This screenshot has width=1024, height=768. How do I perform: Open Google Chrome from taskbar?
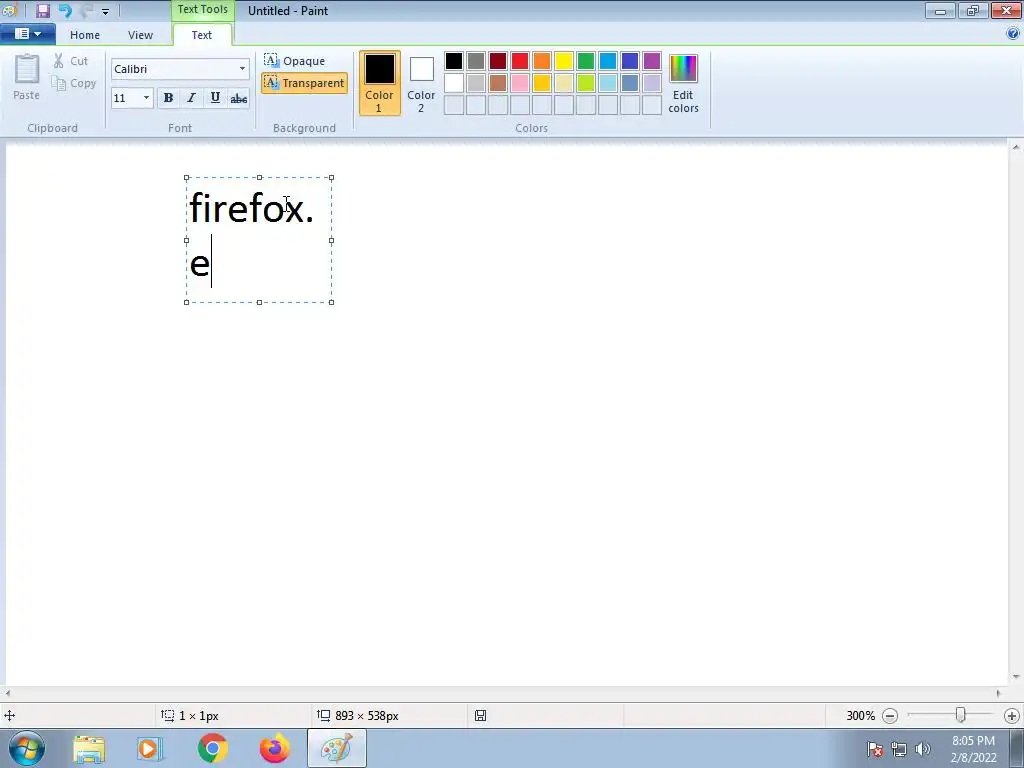(212, 749)
